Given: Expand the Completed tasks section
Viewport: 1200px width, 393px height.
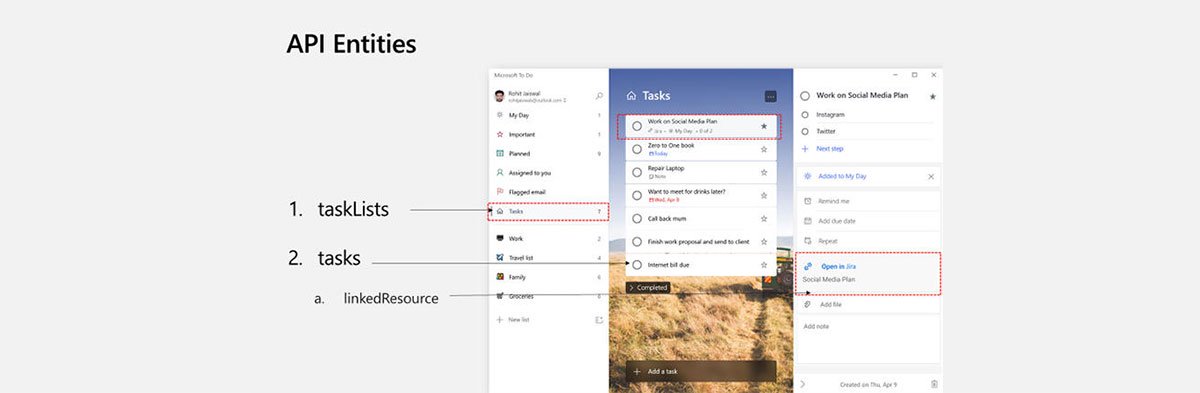Looking at the screenshot, I should [647, 287].
